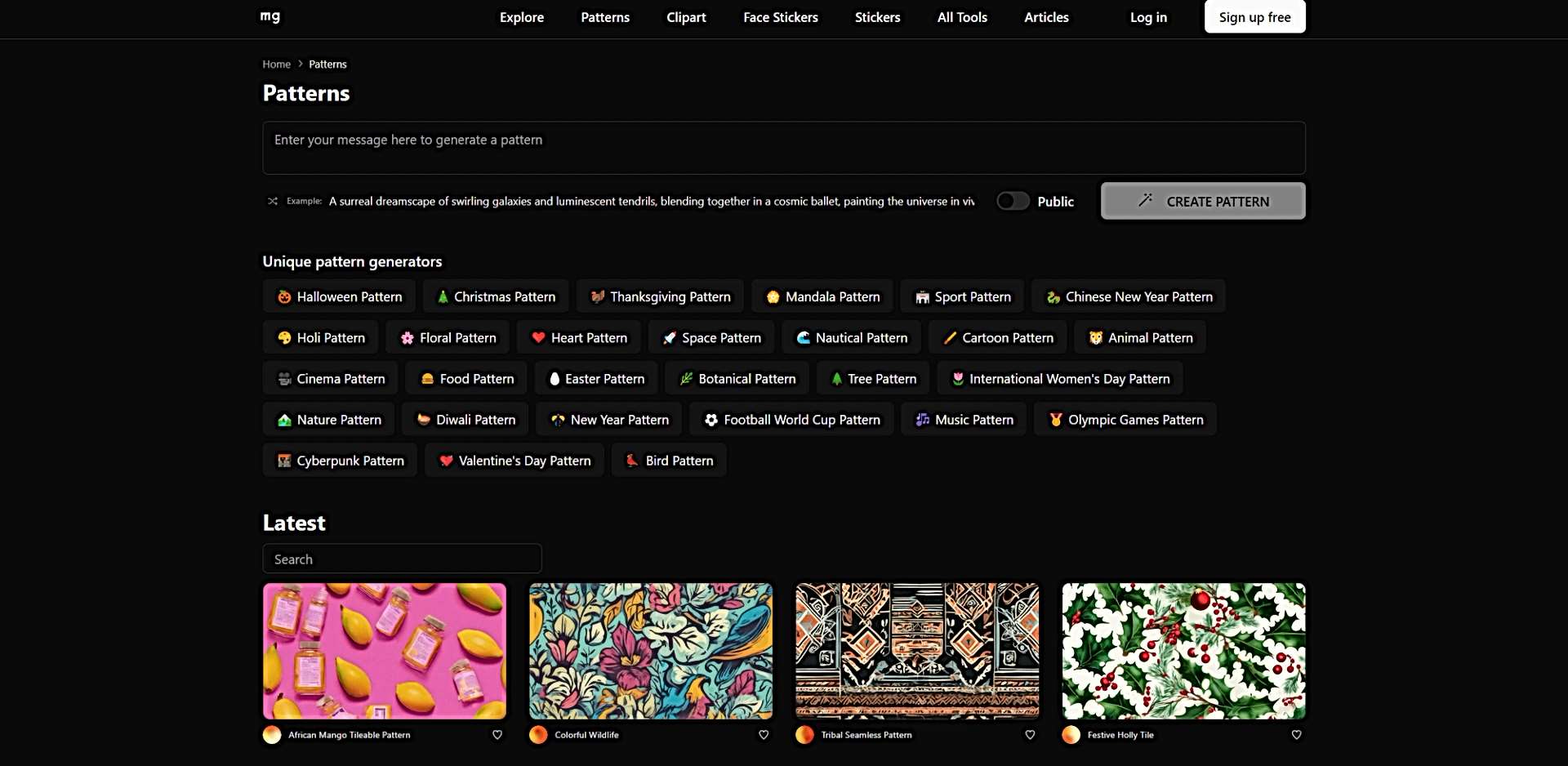Click the shuffle example prompt icon
Image resolution: width=1568 pixels, height=766 pixels.
coord(273,201)
